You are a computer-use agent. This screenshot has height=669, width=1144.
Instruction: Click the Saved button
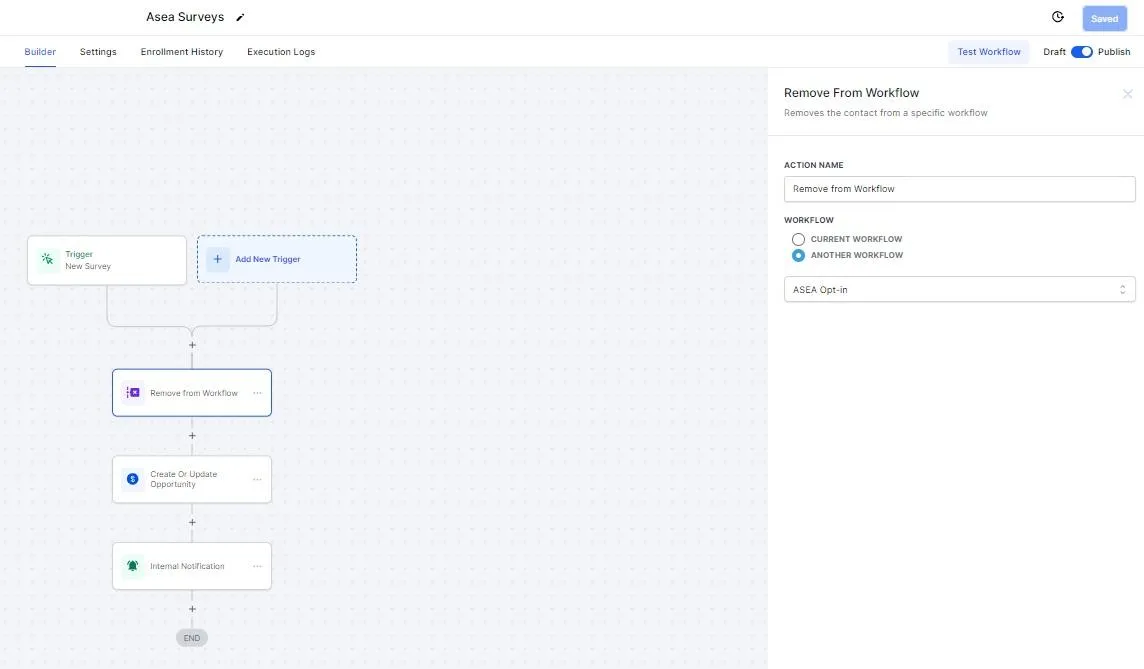(1104, 19)
